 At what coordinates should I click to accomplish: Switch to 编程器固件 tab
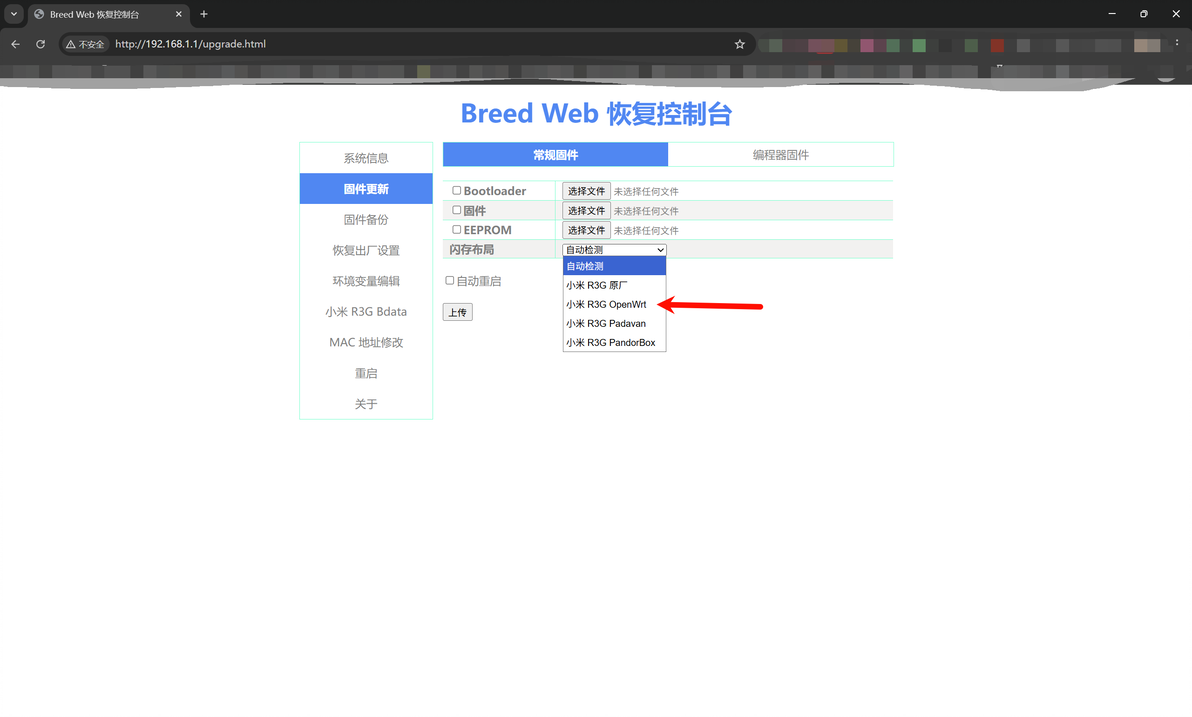[x=781, y=154]
